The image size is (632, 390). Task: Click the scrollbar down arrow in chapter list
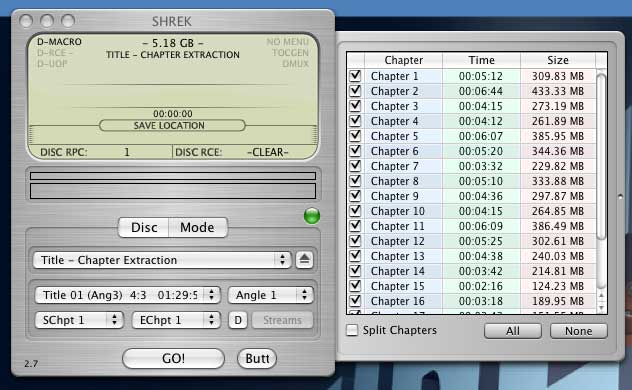tap(601, 308)
